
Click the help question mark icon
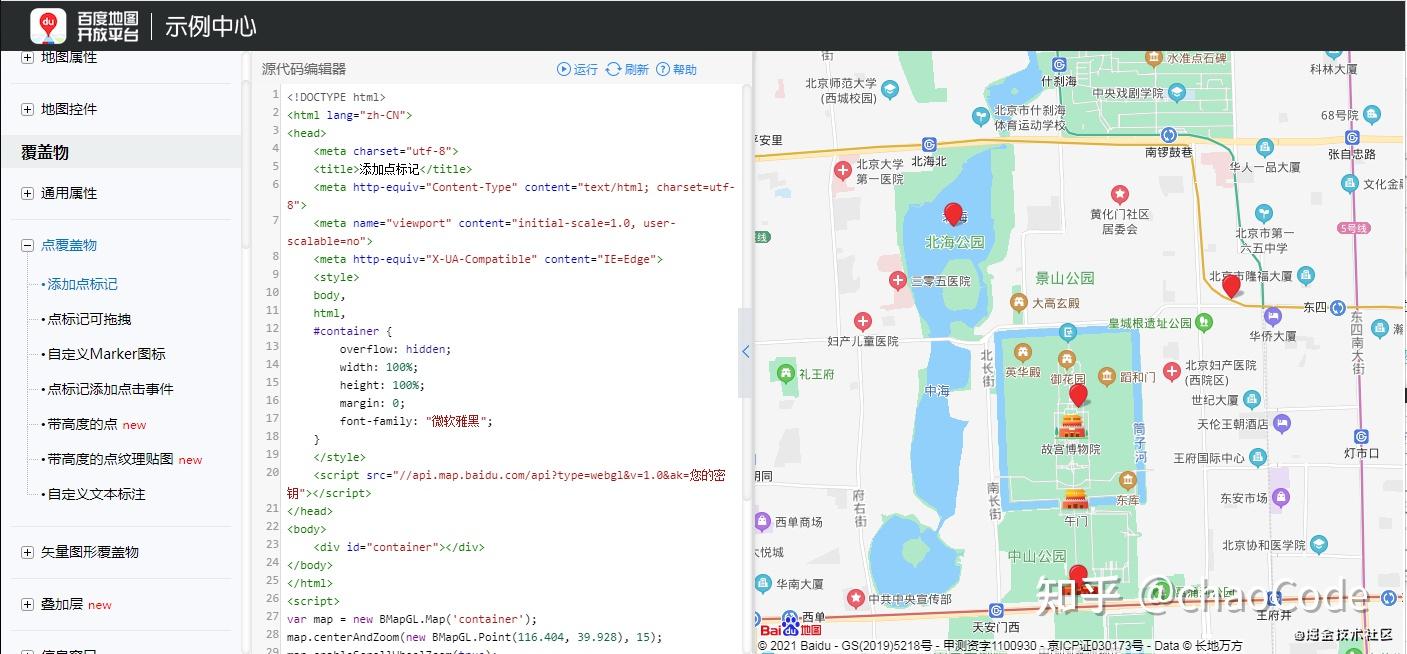pos(663,69)
